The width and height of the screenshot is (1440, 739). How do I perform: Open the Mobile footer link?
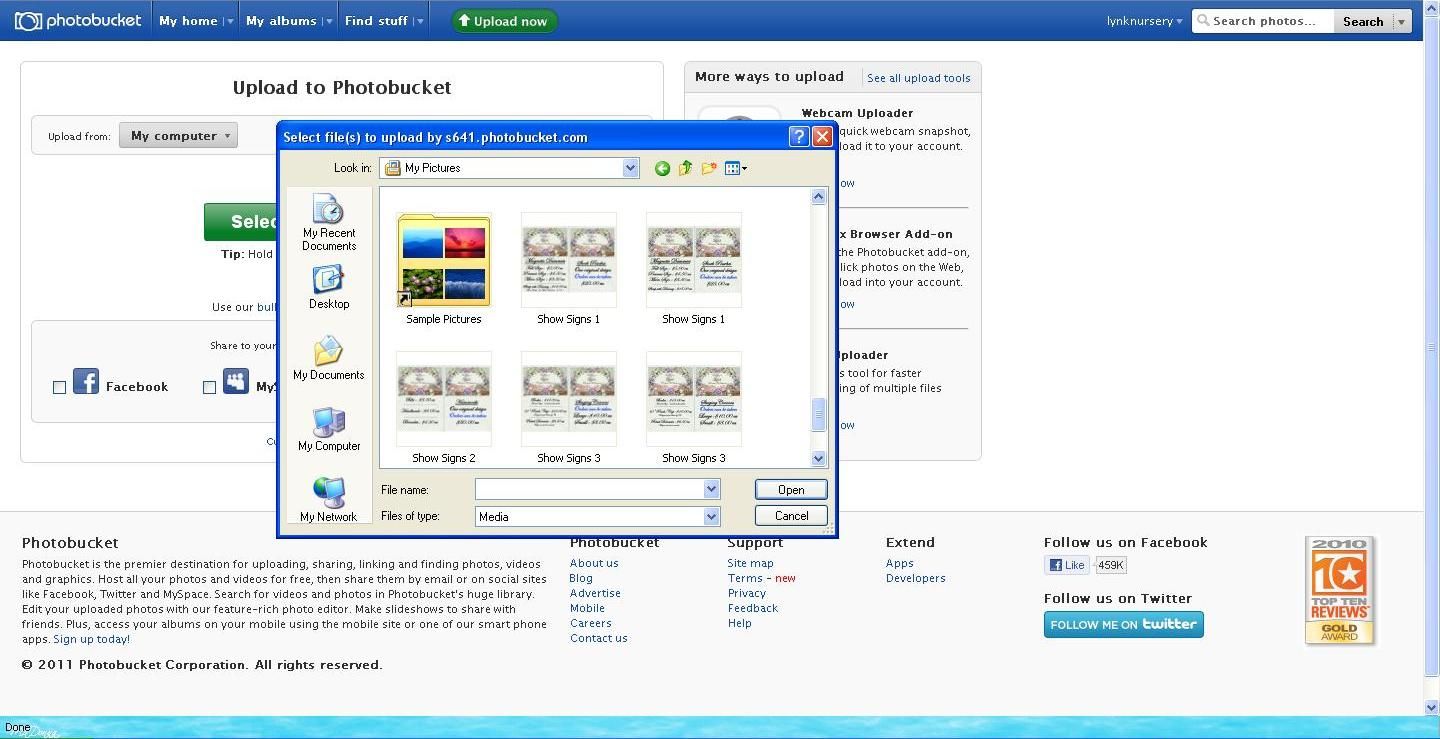coord(587,608)
